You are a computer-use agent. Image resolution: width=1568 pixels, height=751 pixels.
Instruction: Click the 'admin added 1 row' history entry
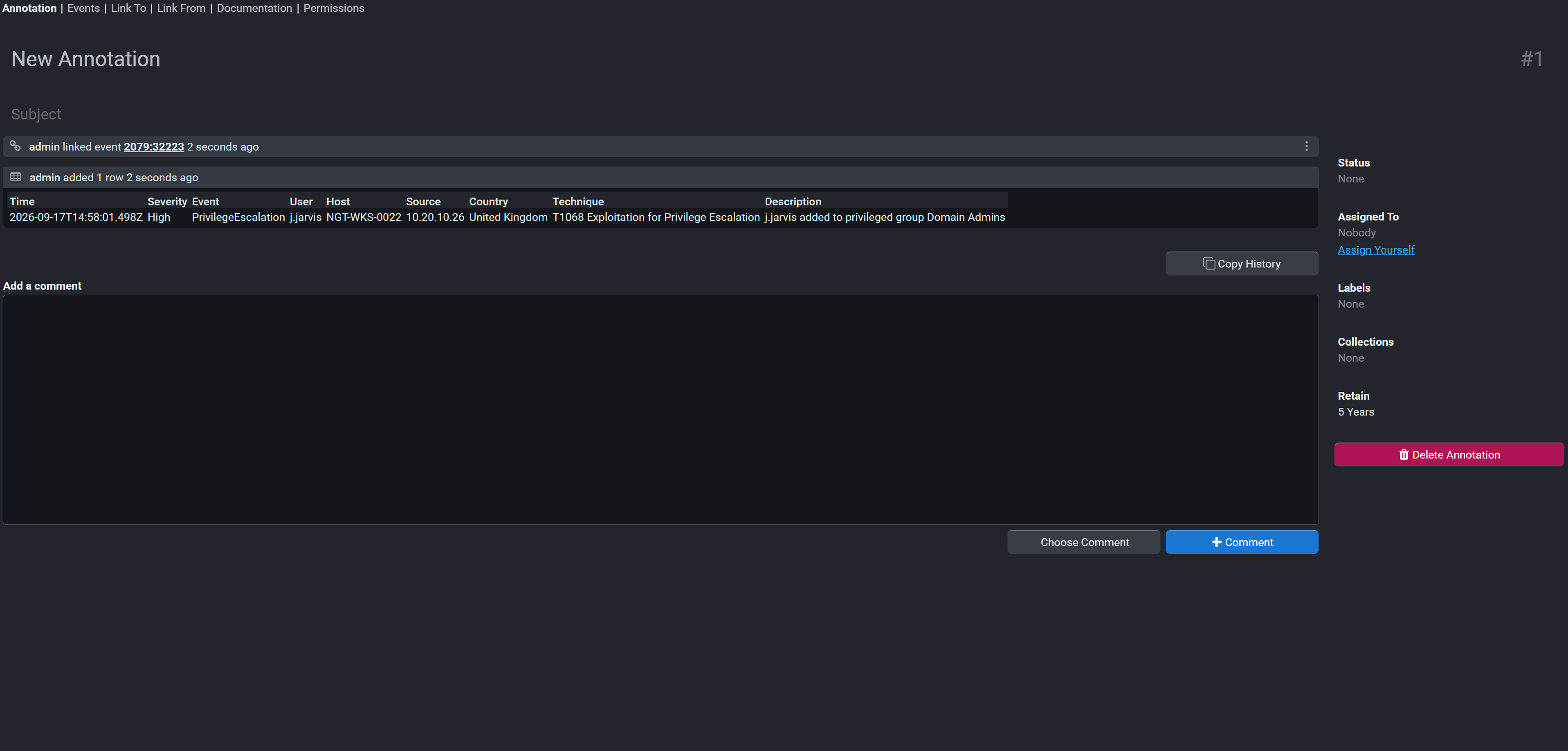(660, 177)
